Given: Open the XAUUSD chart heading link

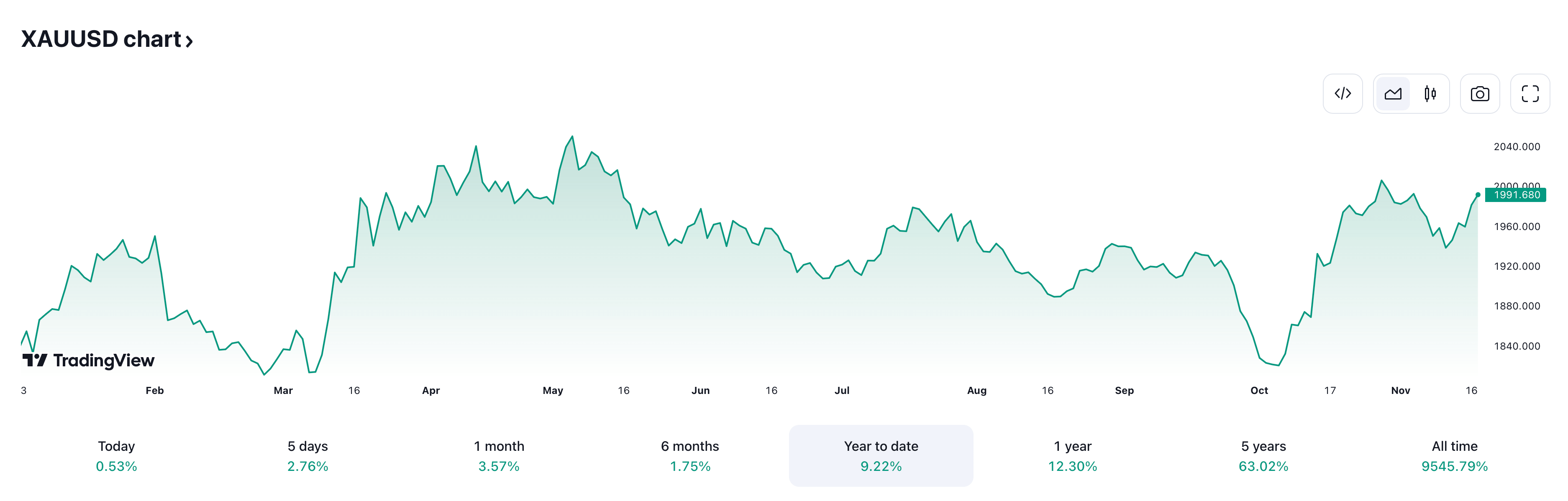Looking at the screenshot, I should point(100,40).
